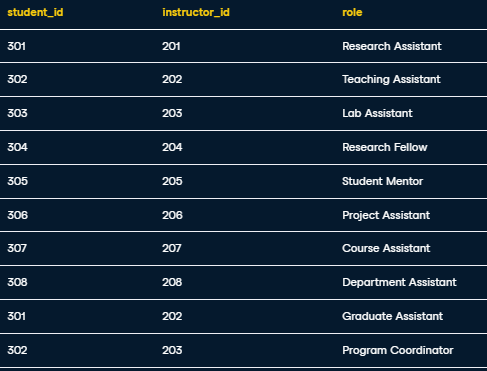Click instructor_id cell showing 205
Image resolution: width=487 pixels, height=371 pixels.
pyautogui.click(x=172, y=181)
